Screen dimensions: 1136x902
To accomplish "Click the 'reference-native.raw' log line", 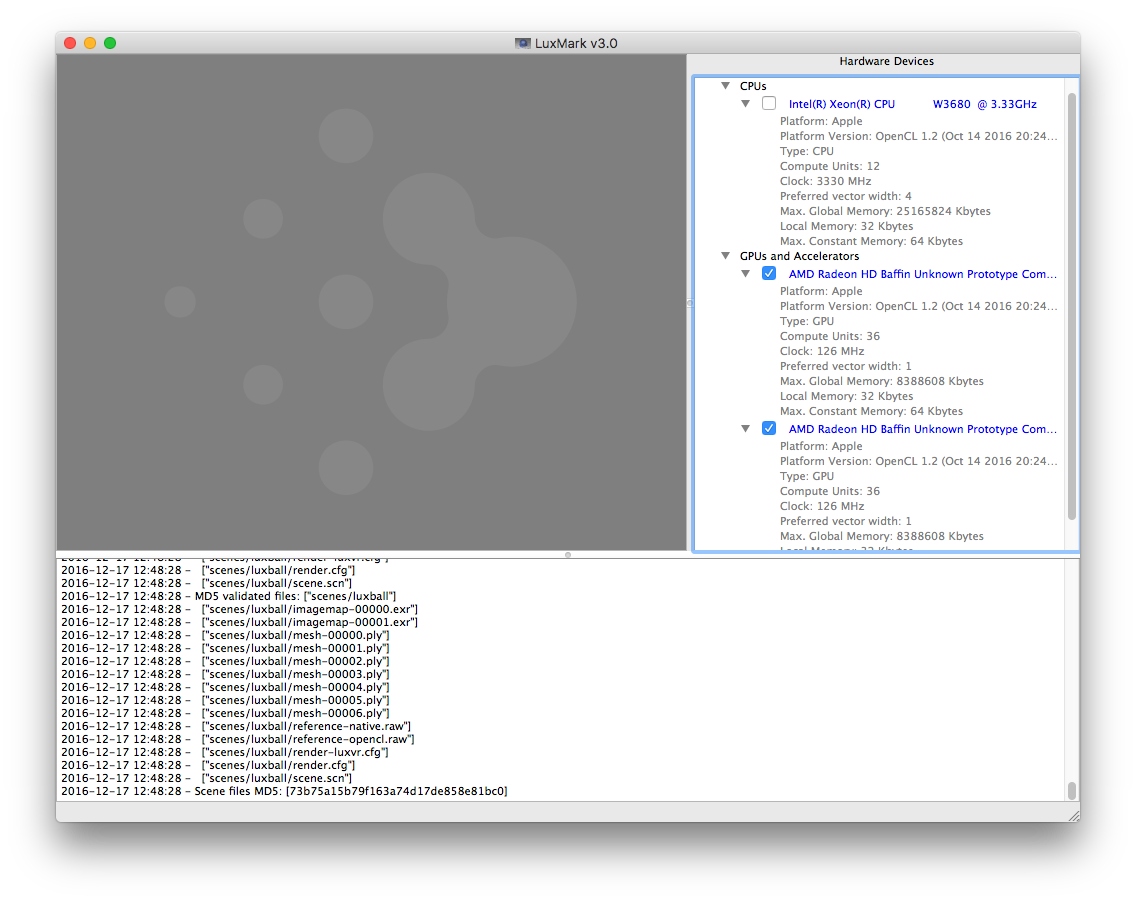I will click(236, 726).
